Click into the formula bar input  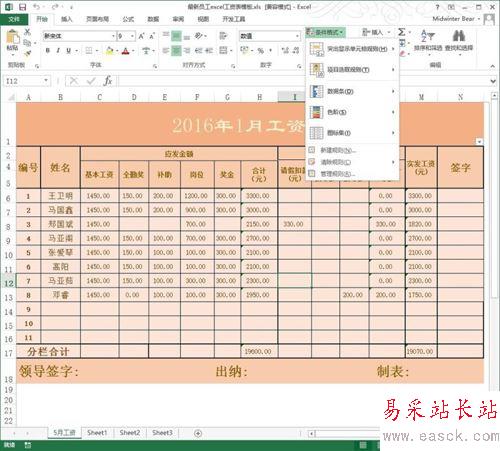302,81
